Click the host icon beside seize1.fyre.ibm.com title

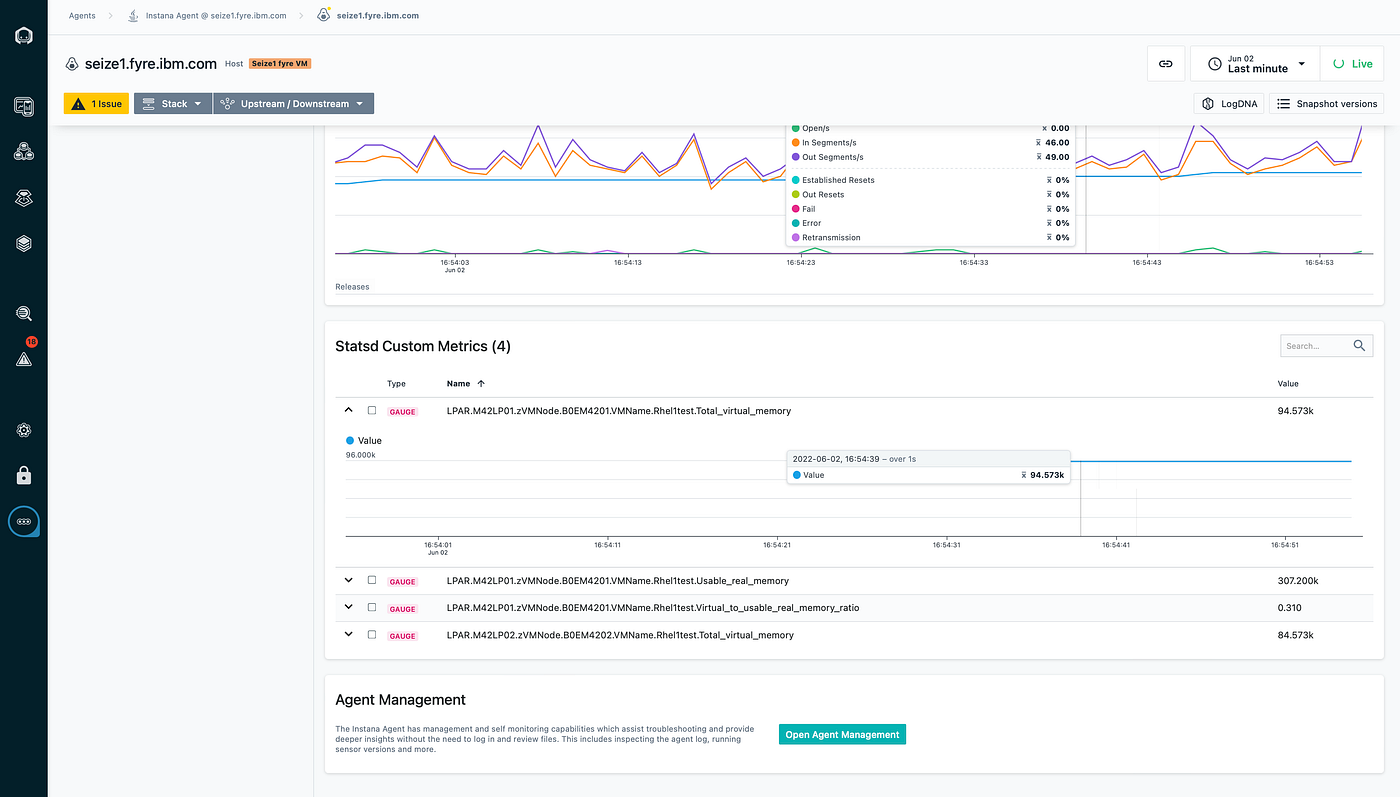[72, 64]
